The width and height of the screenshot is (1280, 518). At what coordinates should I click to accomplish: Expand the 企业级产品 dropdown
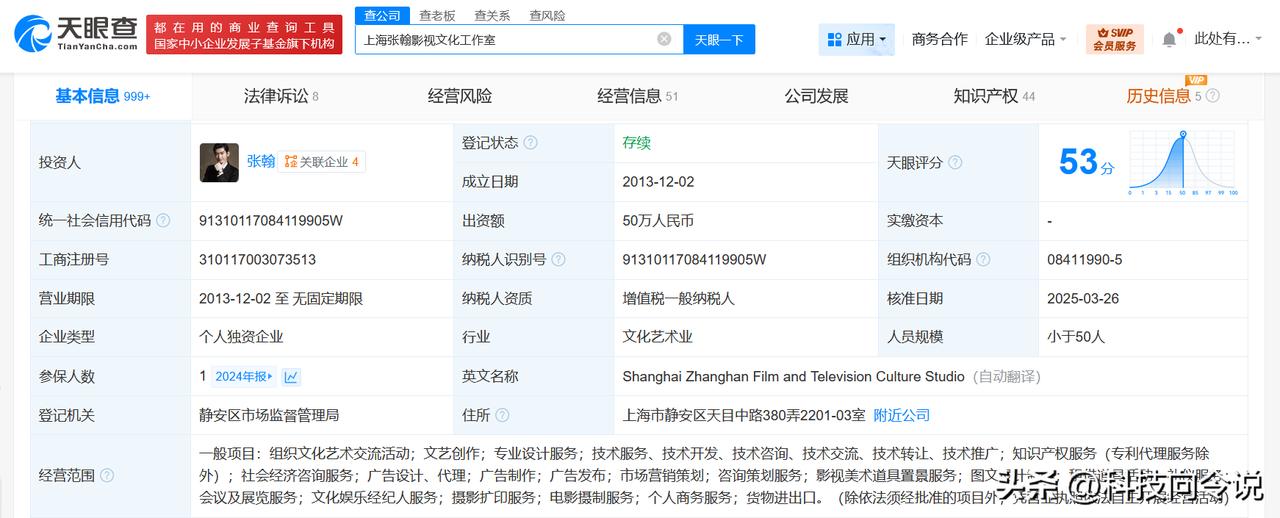point(1025,39)
